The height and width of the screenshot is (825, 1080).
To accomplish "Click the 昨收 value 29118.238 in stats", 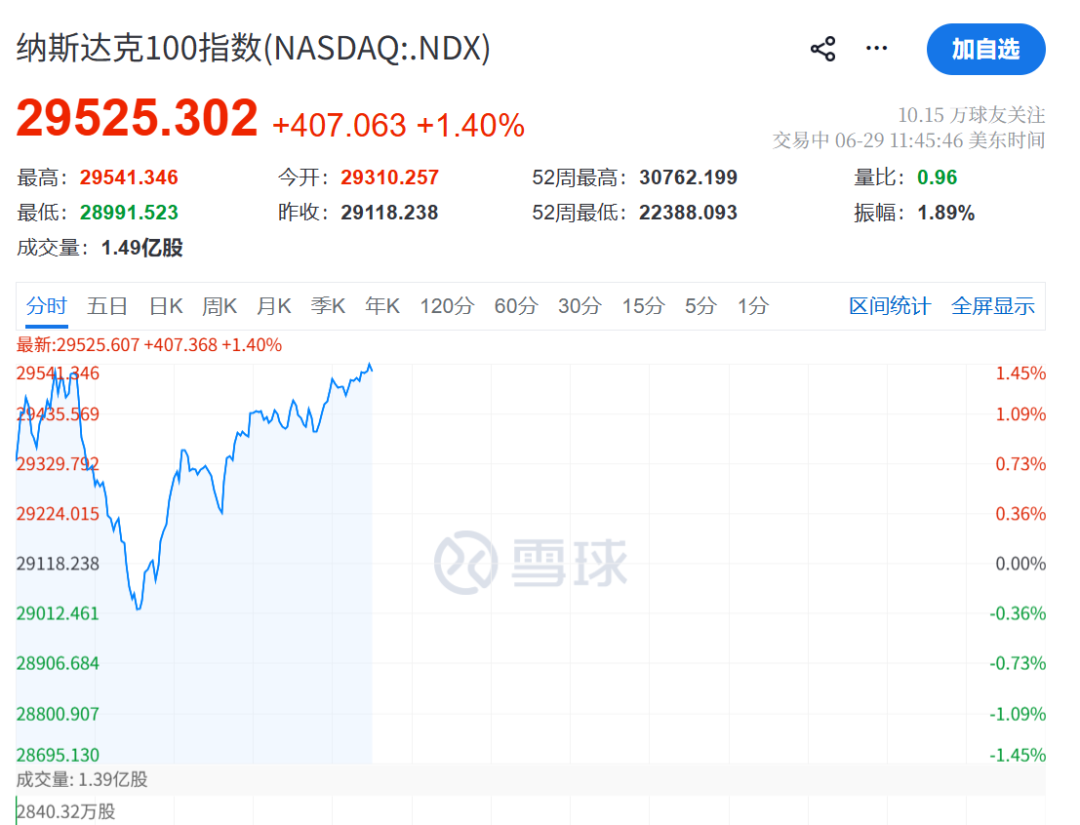I will (x=390, y=212).
